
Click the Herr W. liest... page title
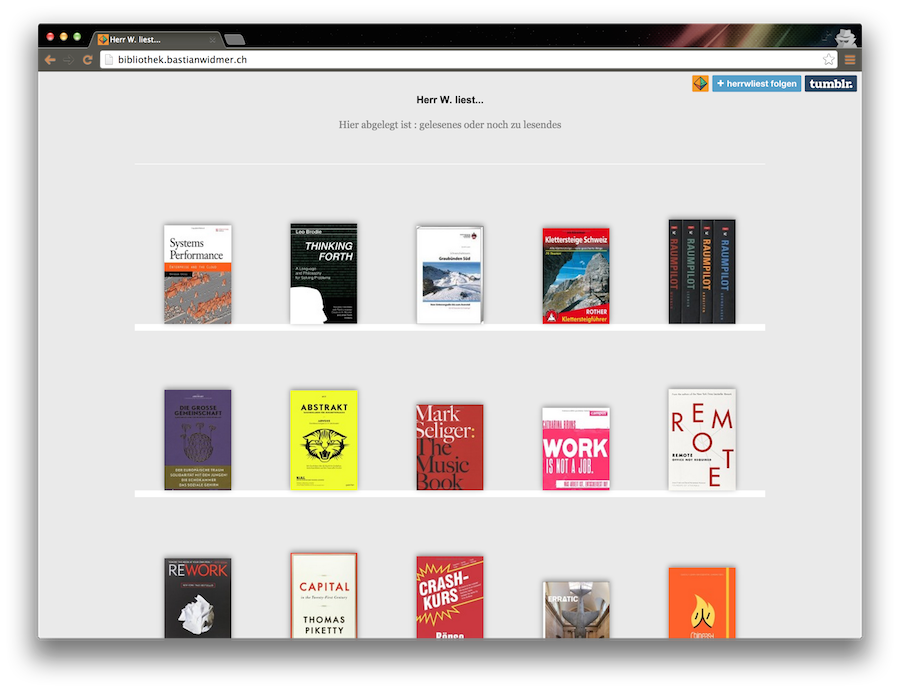(x=450, y=100)
